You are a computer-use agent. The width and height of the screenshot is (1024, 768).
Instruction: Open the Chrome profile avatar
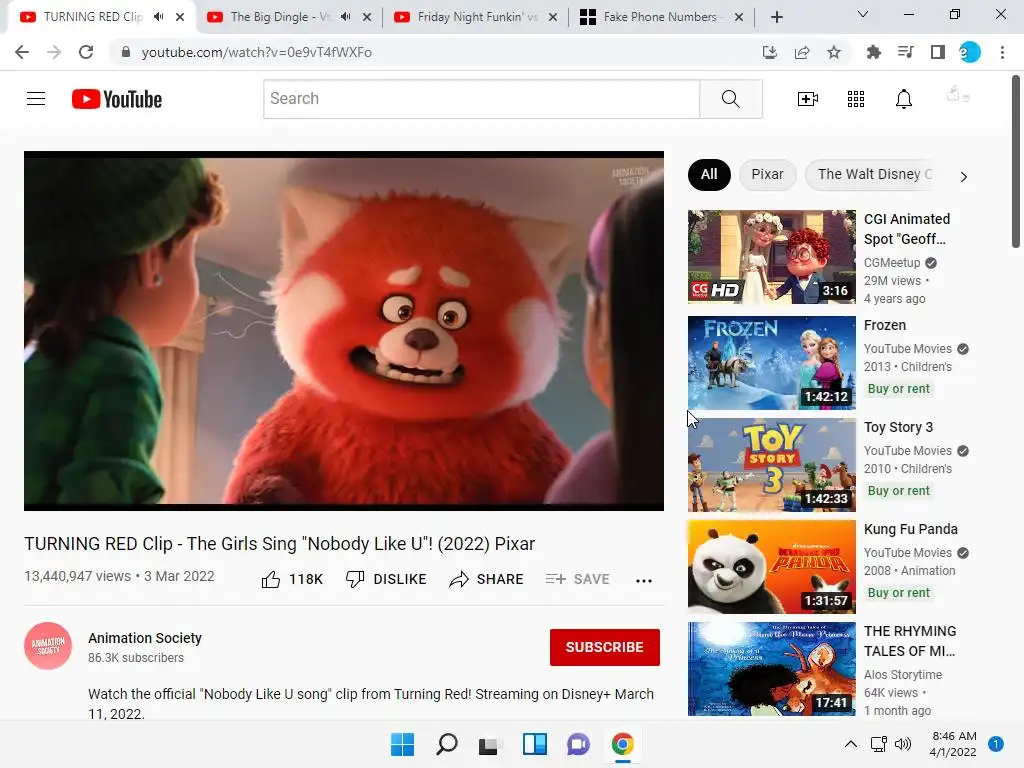[970, 52]
